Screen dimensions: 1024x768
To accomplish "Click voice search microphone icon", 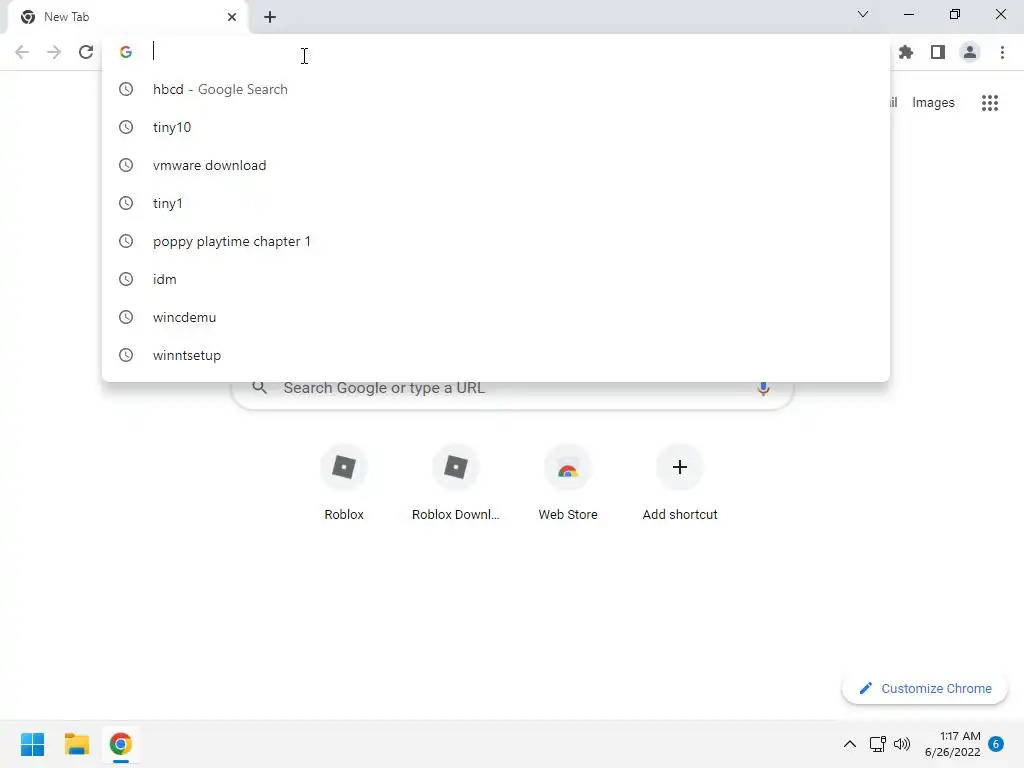I will pos(763,388).
